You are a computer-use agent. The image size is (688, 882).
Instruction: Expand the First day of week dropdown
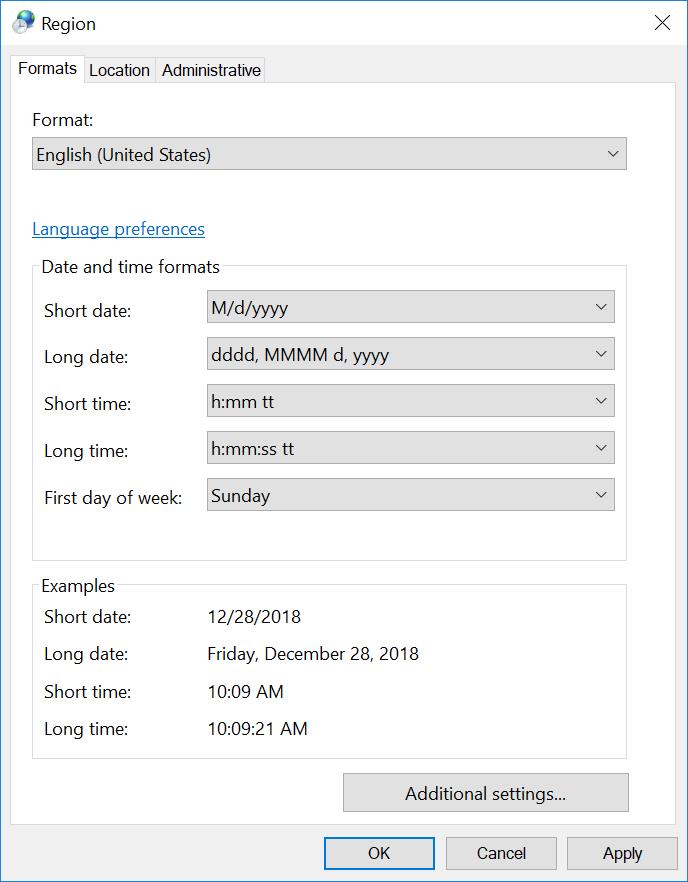410,496
